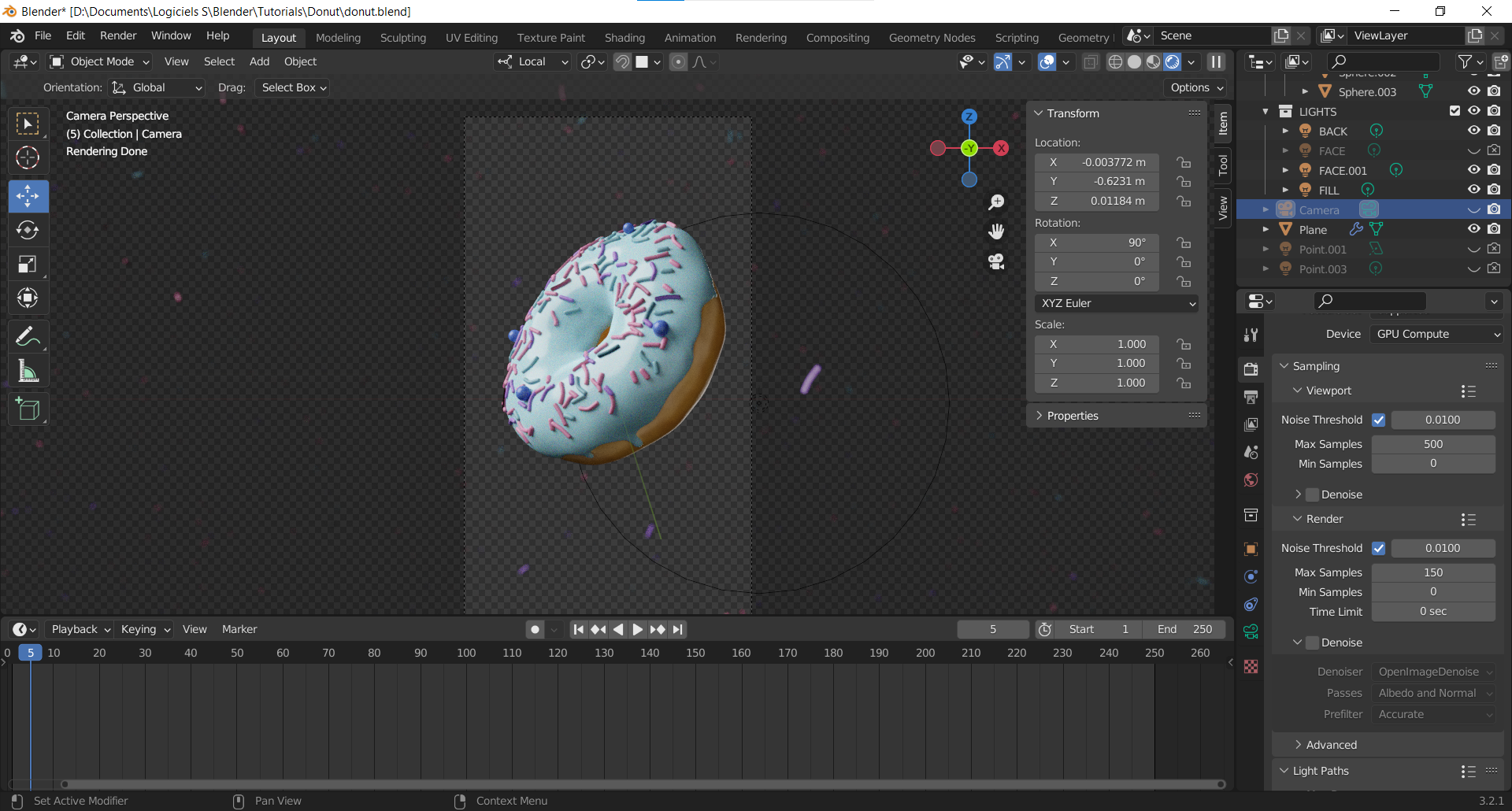1512x811 pixels.
Task: Open the Playback popover
Action: 81,629
